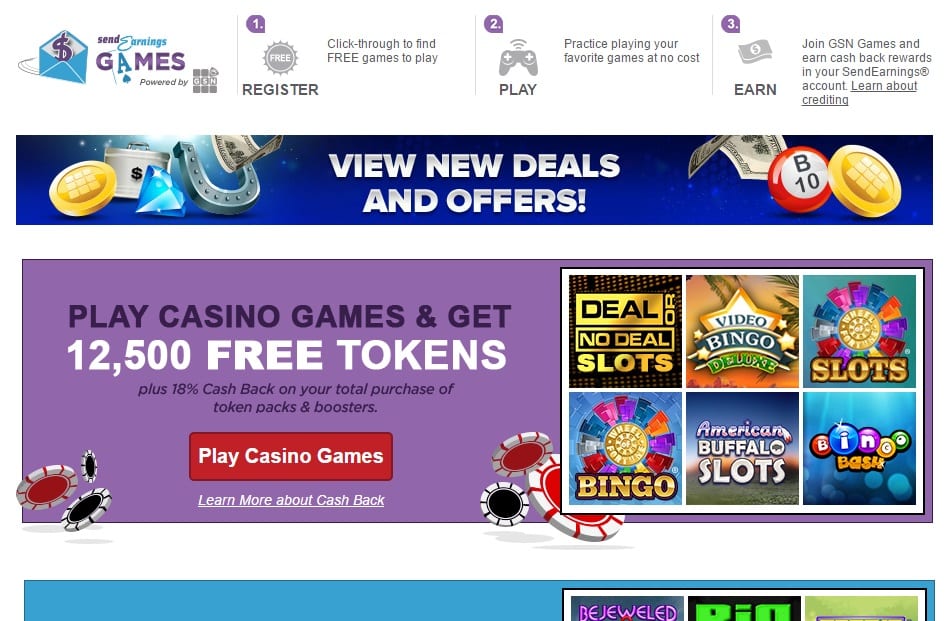Image resolution: width=950 pixels, height=621 pixels.
Task: Open Bingo Bash game tile
Action: 859,448
